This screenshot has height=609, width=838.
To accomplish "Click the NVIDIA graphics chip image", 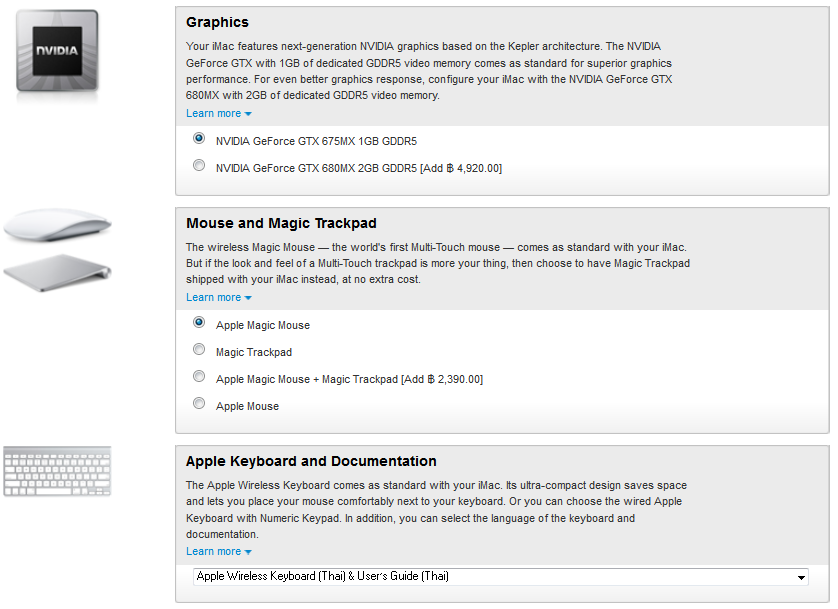I will pyautogui.click(x=57, y=50).
